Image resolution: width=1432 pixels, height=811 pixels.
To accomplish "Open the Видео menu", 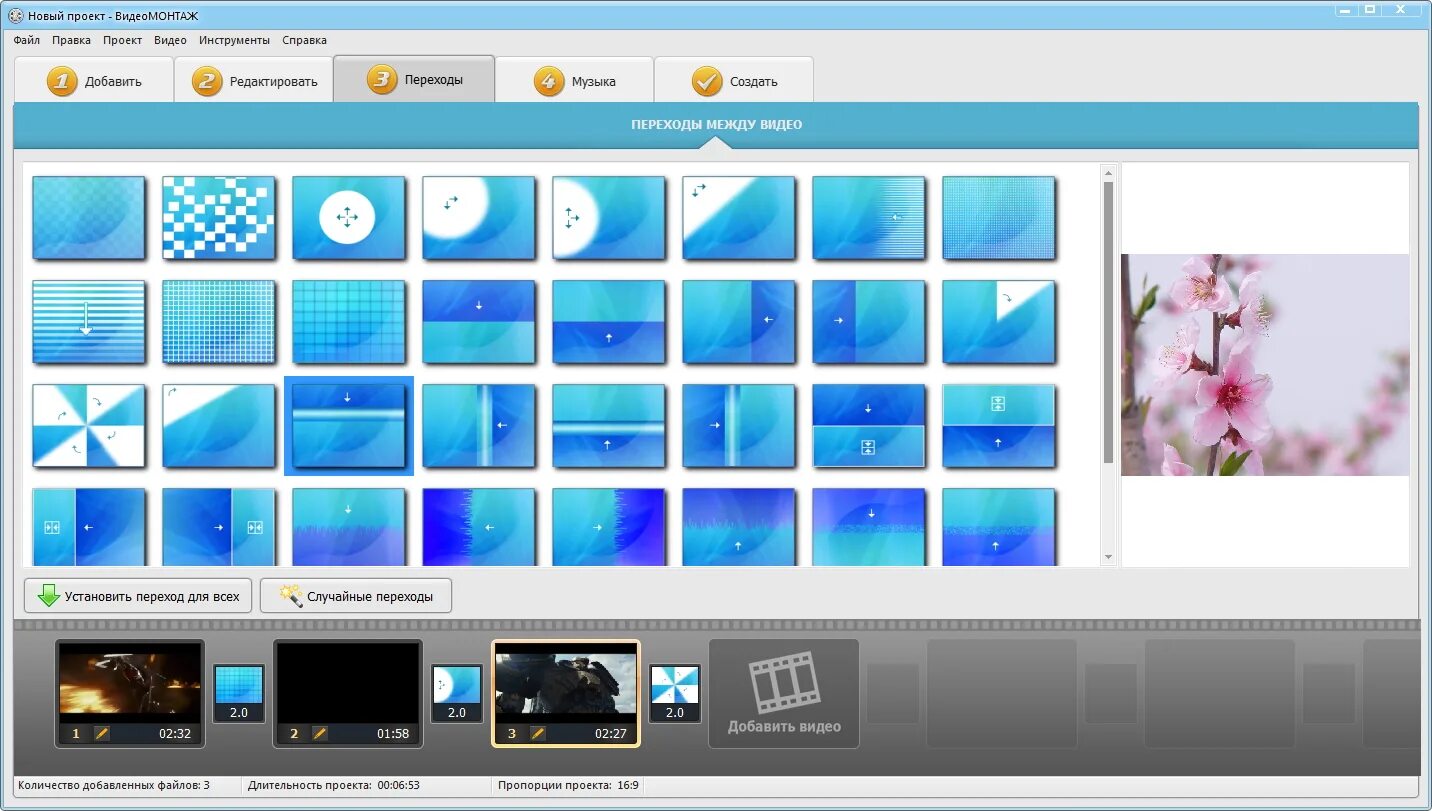I will coord(170,40).
